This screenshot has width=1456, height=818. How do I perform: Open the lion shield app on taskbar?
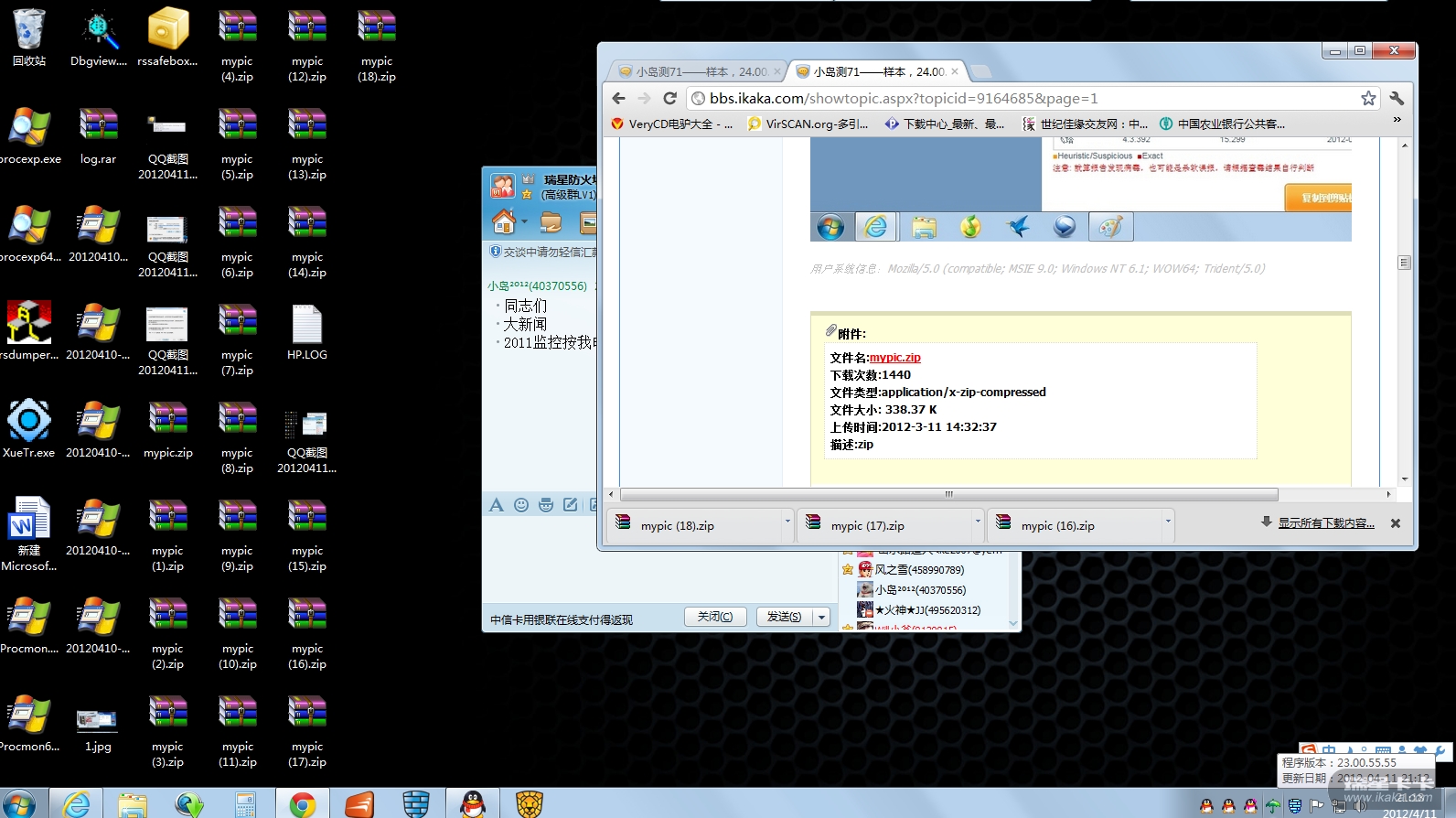click(530, 804)
